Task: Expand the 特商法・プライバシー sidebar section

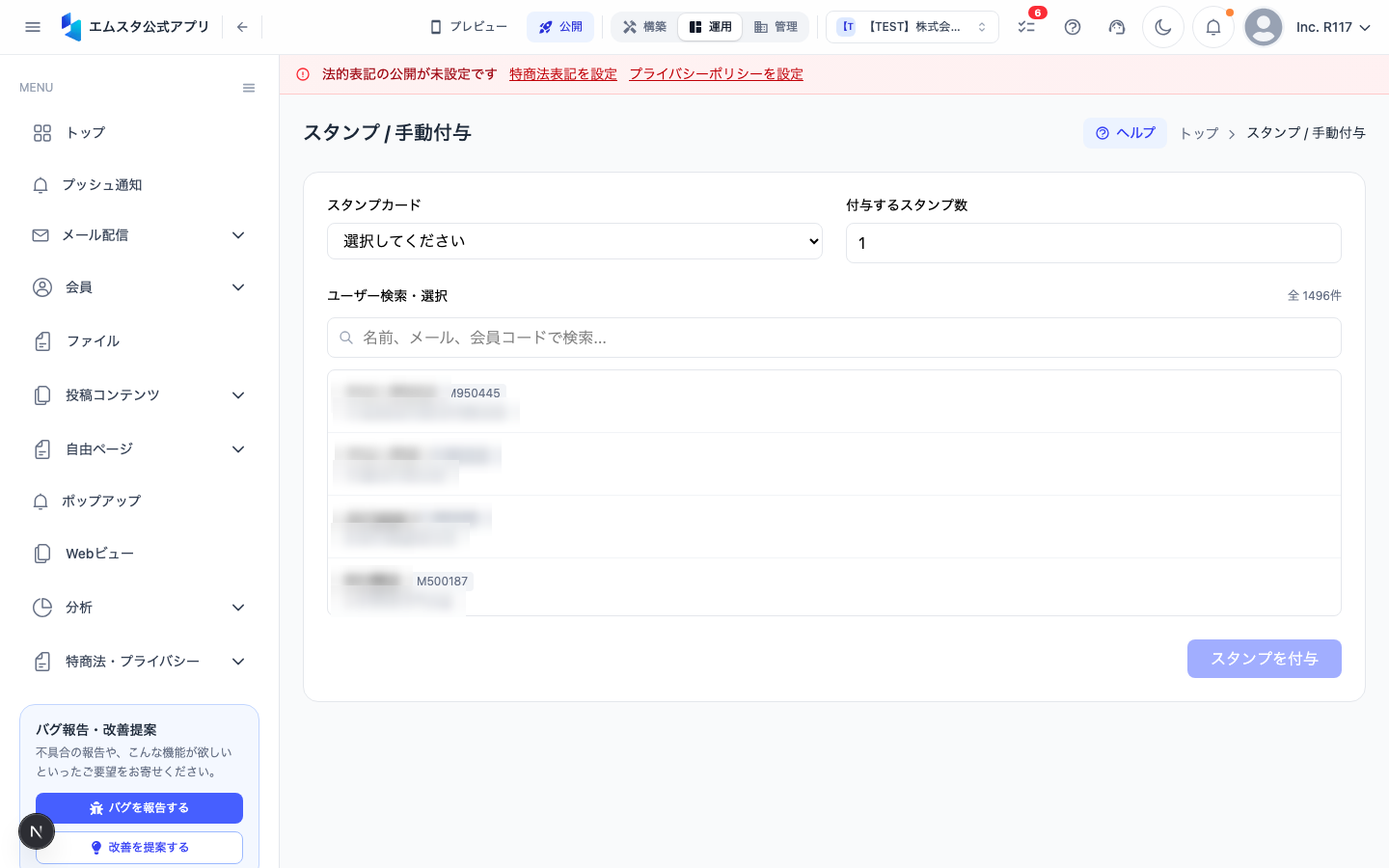Action: tap(139, 662)
